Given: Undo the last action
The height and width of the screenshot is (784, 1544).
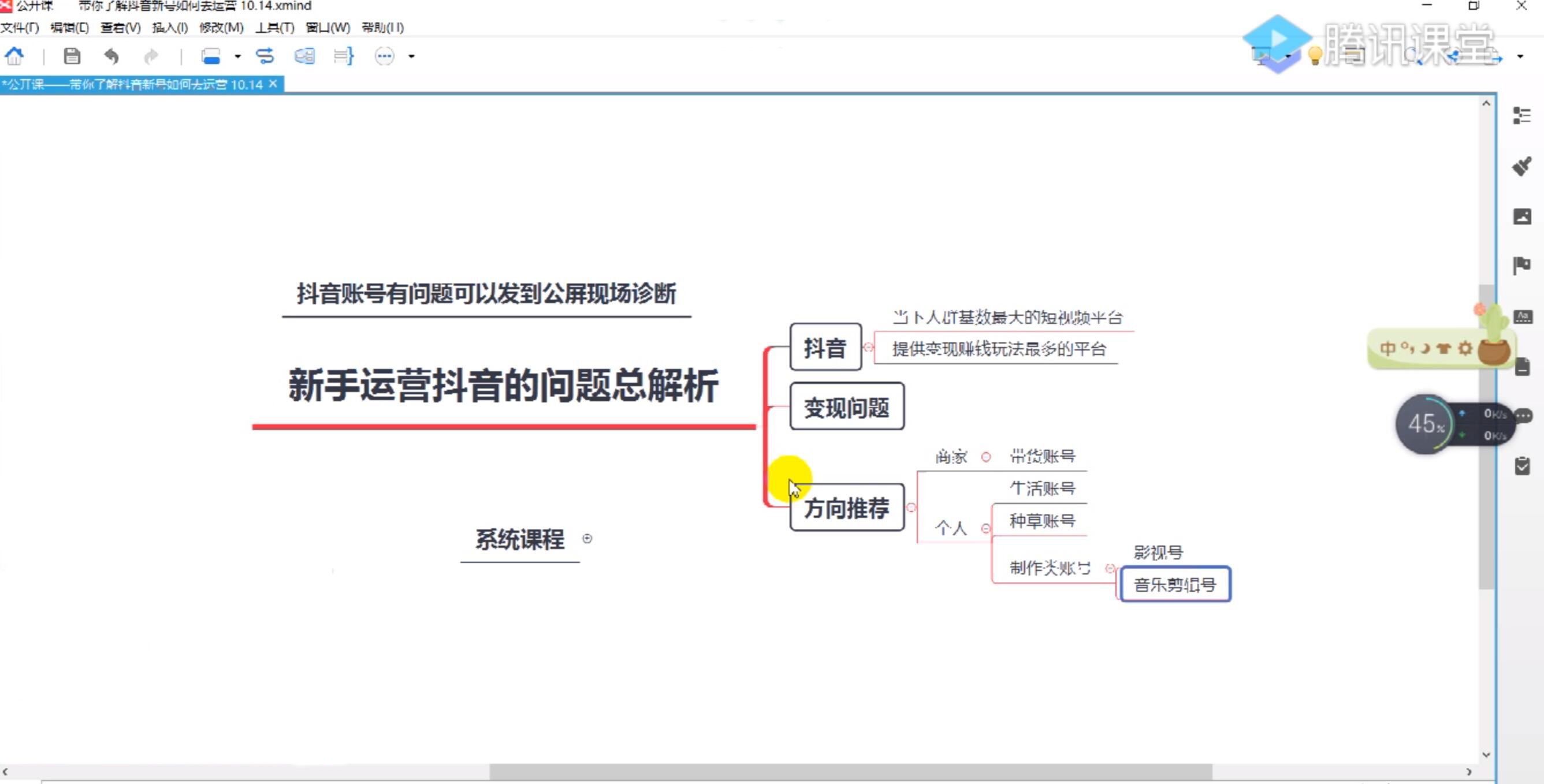Looking at the screenshot, I should coord(111,57).
